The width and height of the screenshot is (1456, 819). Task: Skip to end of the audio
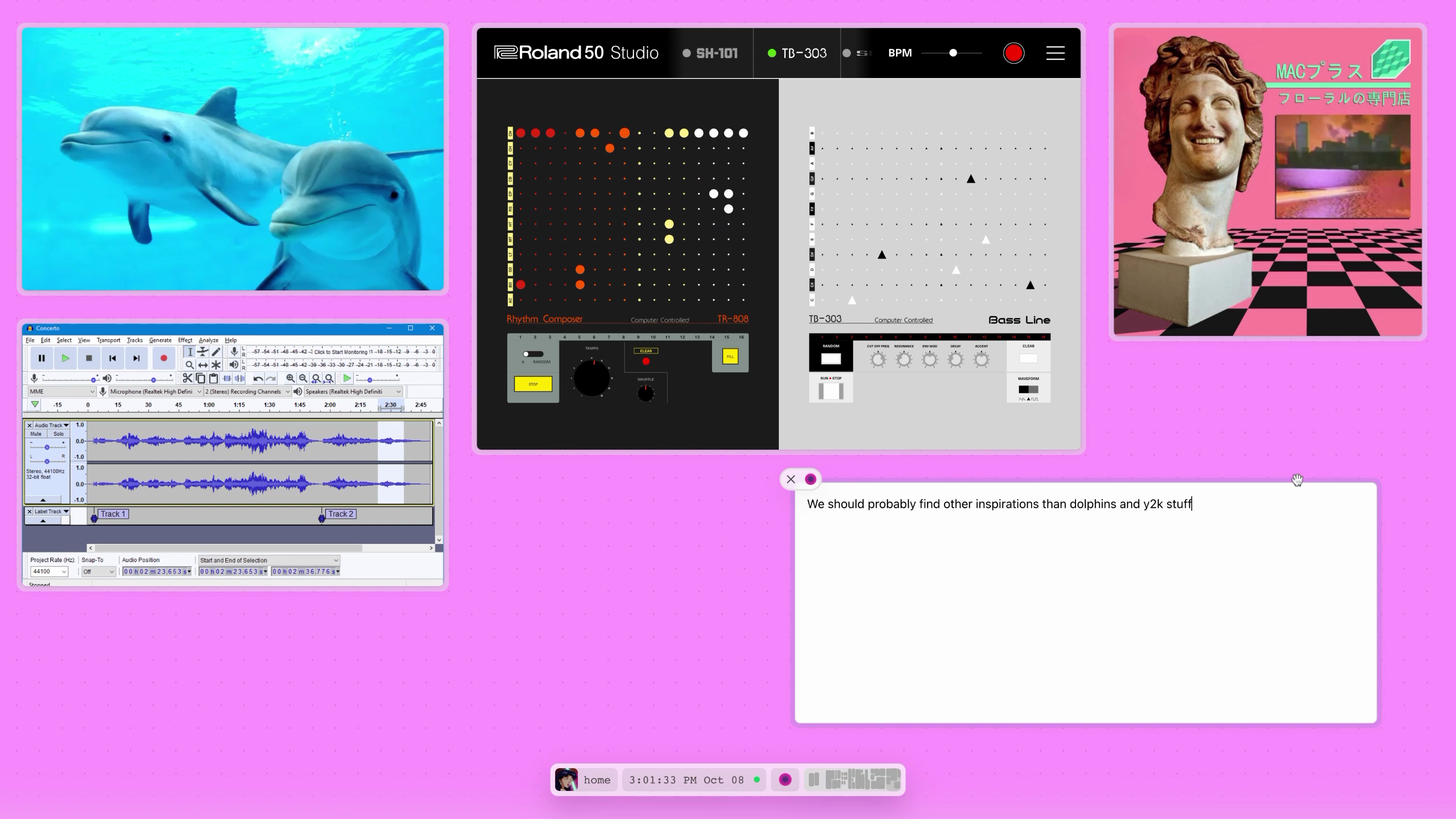(136, 358)
